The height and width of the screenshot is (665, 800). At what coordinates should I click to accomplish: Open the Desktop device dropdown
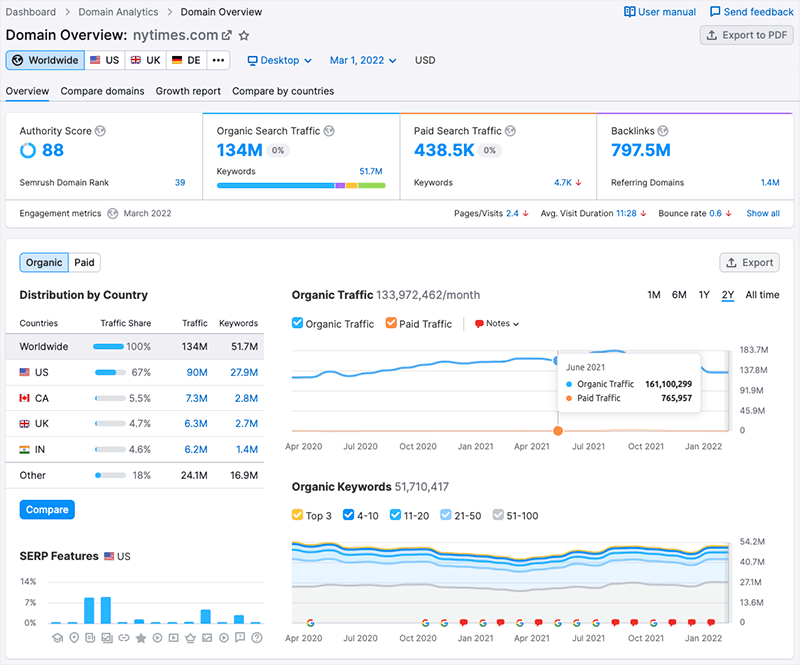pyautogui.click(x=280, y=60)
